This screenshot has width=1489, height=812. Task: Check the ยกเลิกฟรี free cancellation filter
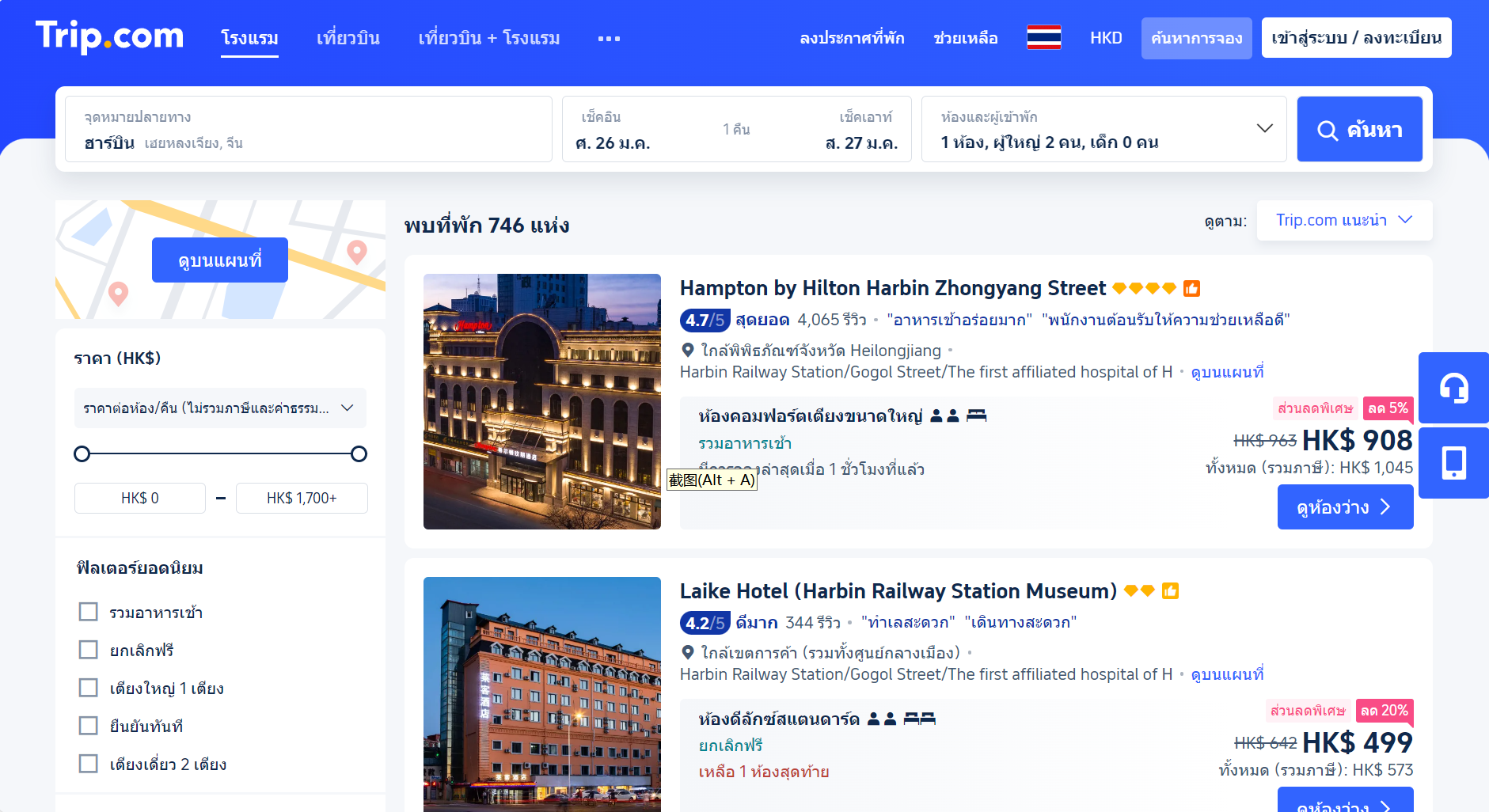[89, 650]
